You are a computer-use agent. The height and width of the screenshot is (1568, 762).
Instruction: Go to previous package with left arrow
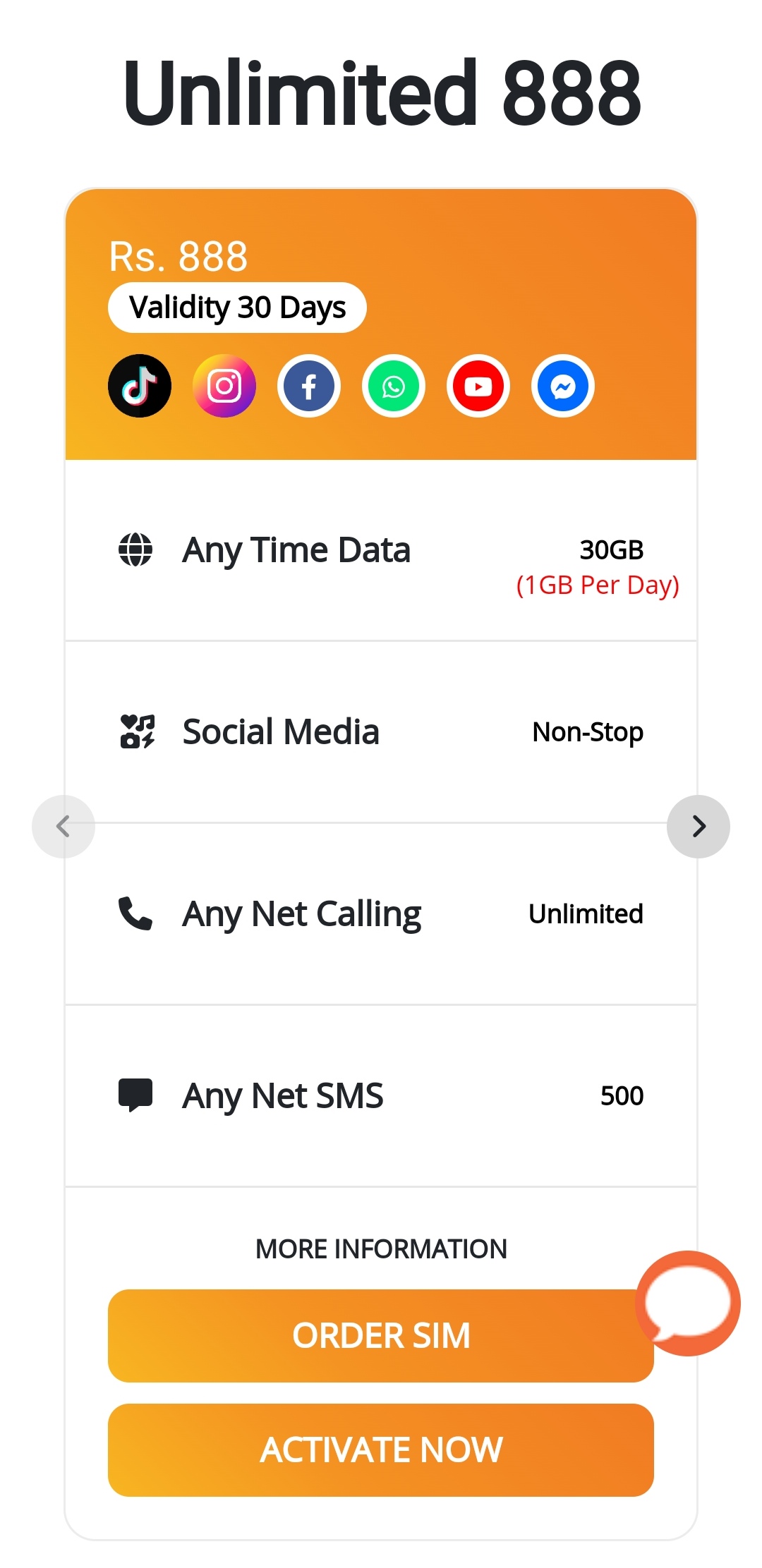click(x=64, y=827)
